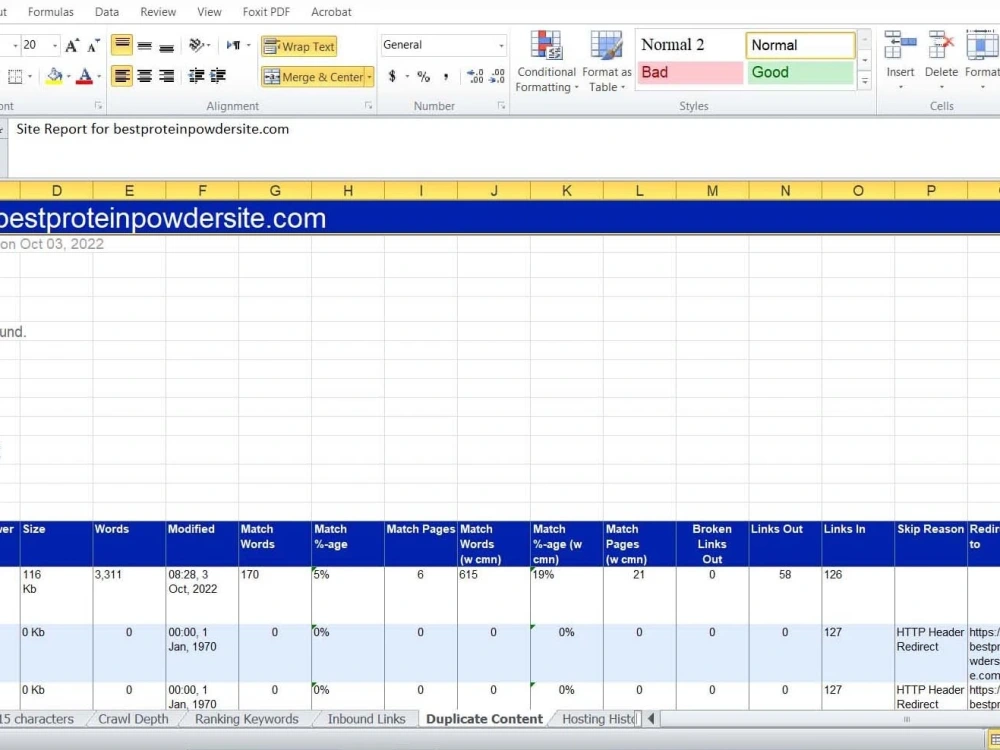The width and height of the screenshot is (1000, 750).
Task: Open the Data ribbon tab
Action: tap(107, 12)
